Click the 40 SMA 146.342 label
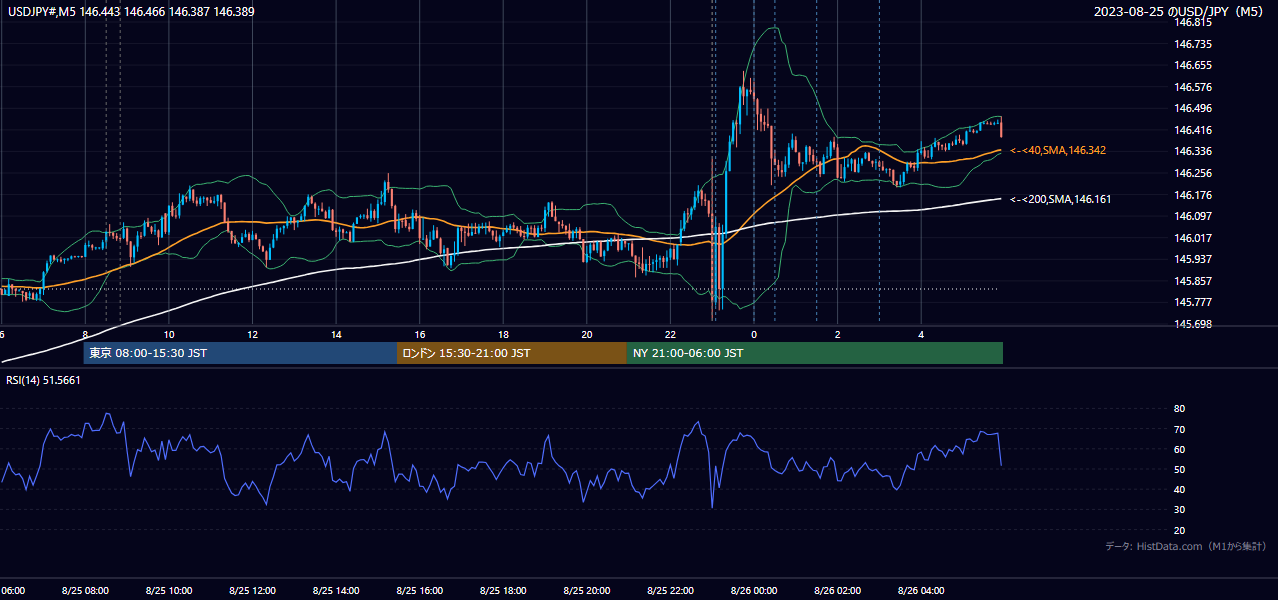 pyautogui.click(x=1058, y=150)
